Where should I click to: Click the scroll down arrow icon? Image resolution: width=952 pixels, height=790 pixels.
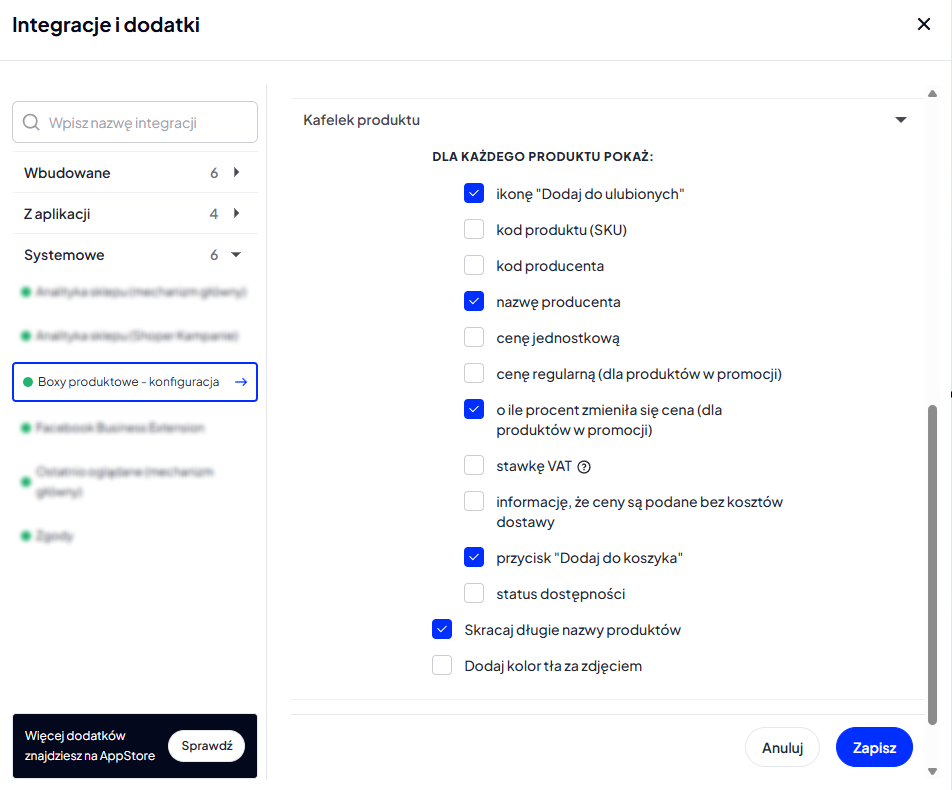click(x=933, y=772)
